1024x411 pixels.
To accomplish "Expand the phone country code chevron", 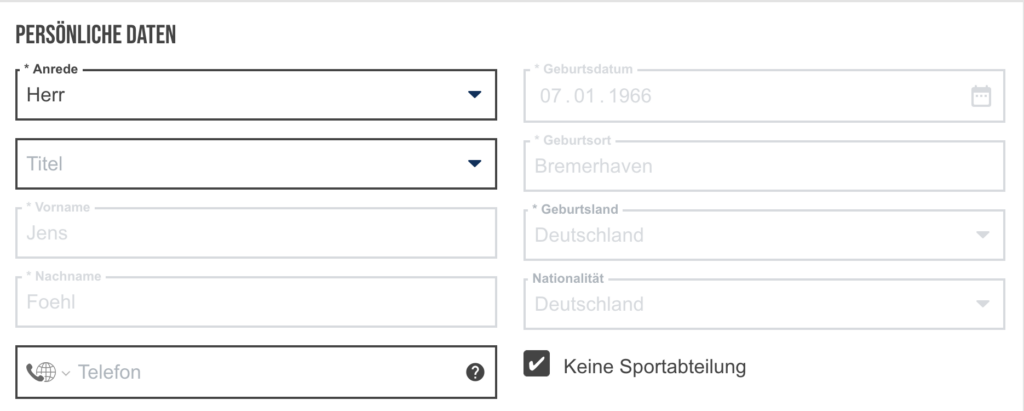I will (66, 374).
